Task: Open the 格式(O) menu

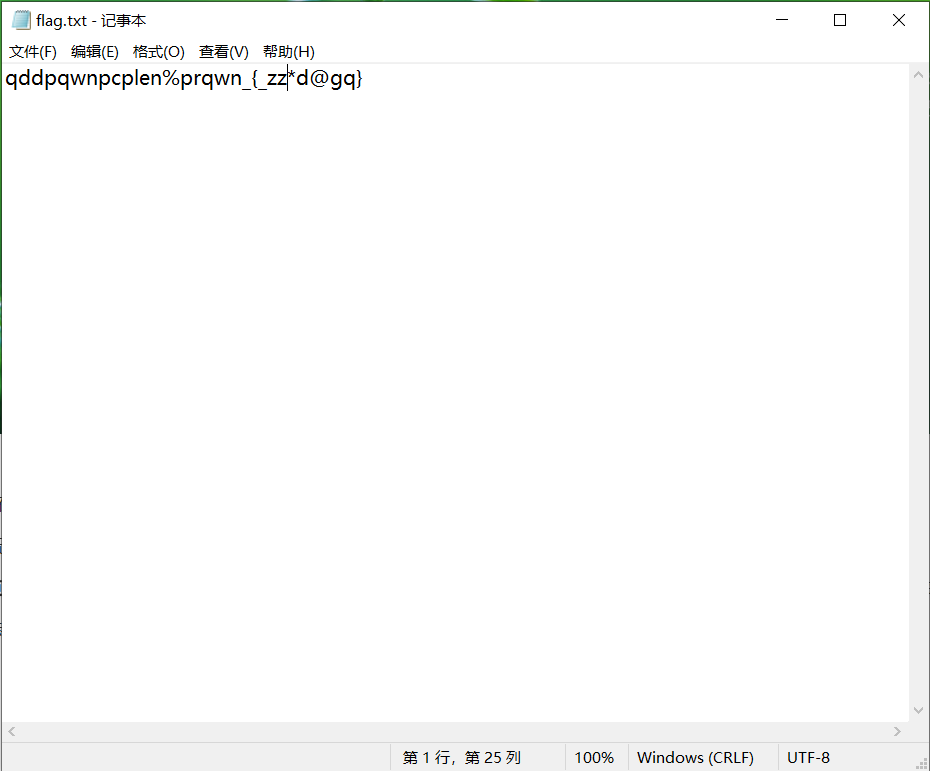Action: tap(159, 52)
